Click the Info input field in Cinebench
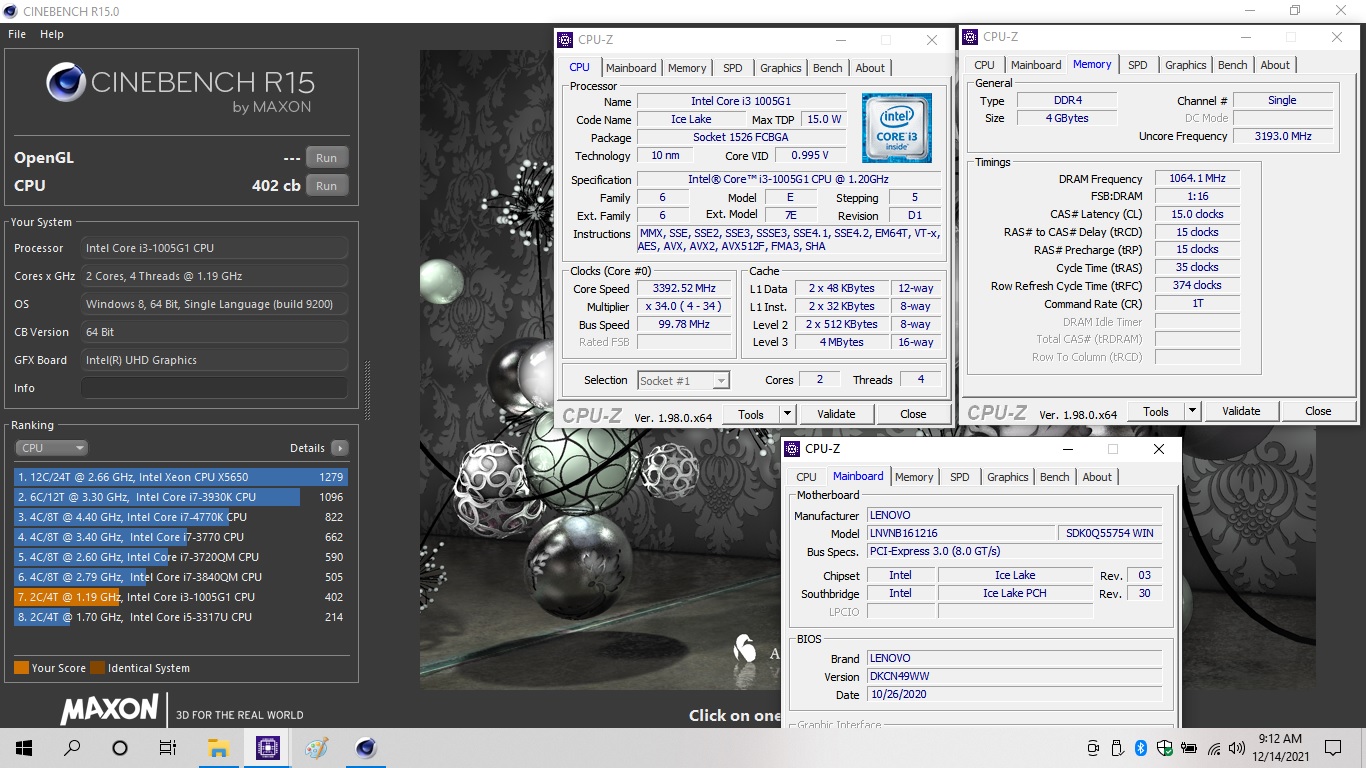This screenshot has height=768, width=1366. (x=215, y=388)
